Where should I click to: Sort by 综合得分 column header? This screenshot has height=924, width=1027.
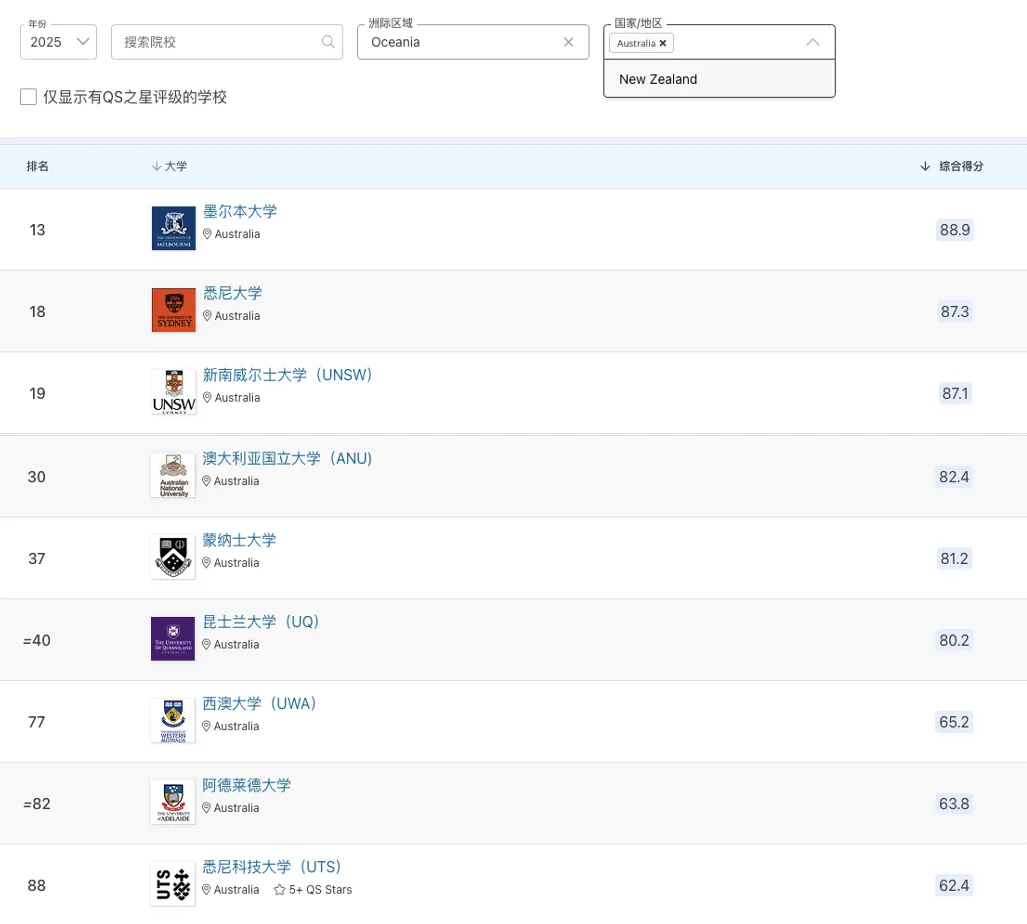tap(952, 166)
